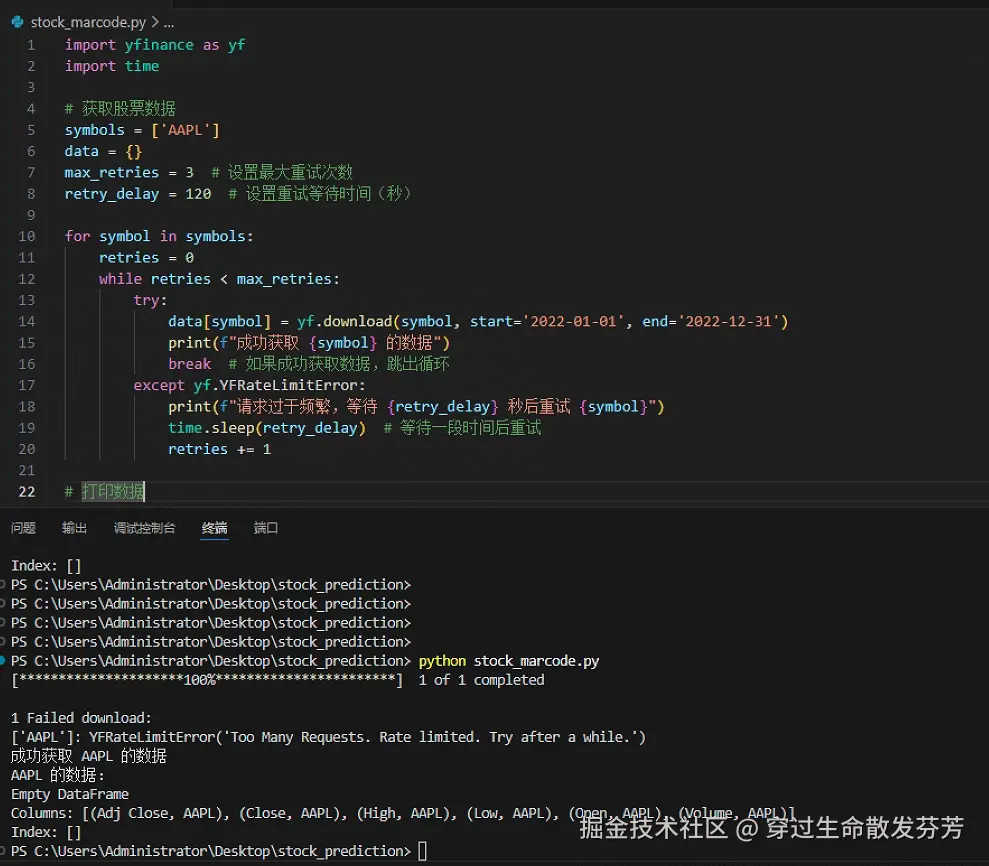Click 'AAPL 的数据:' terminal line
This screenshot has height=866, width=989.
click(58, 775)
